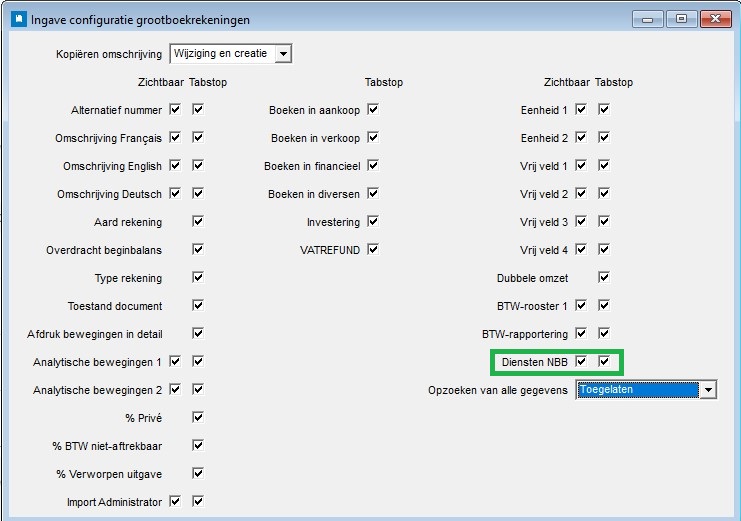Maximize the configuratie grootboekrekeningen window
This screenshot has height=521, width=741.
[681, 19]
